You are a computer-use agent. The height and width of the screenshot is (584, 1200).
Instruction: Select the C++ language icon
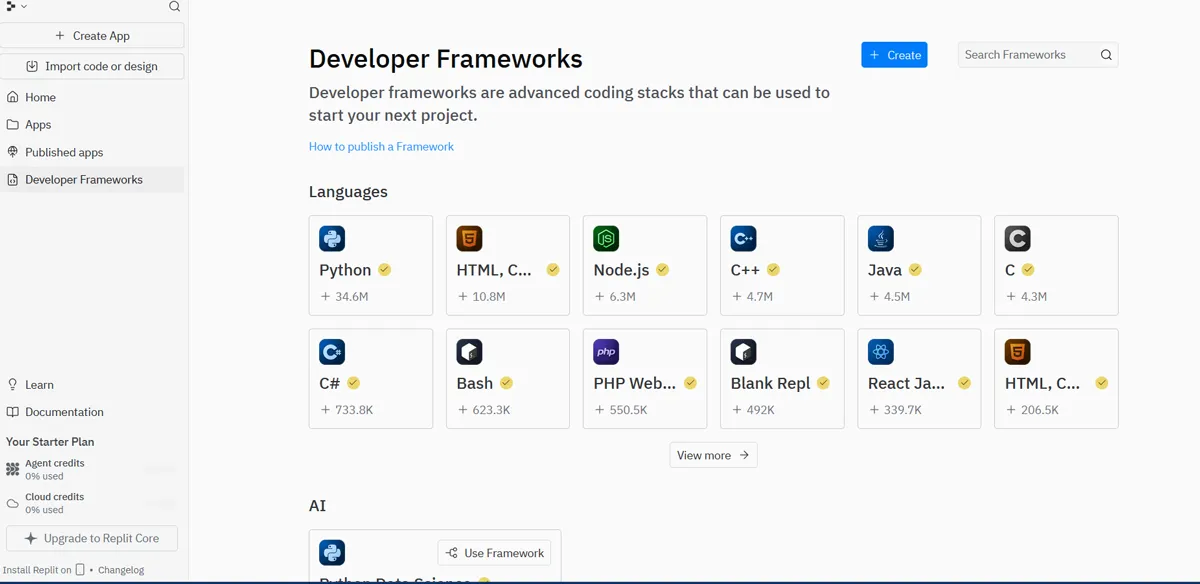(742, 238)
